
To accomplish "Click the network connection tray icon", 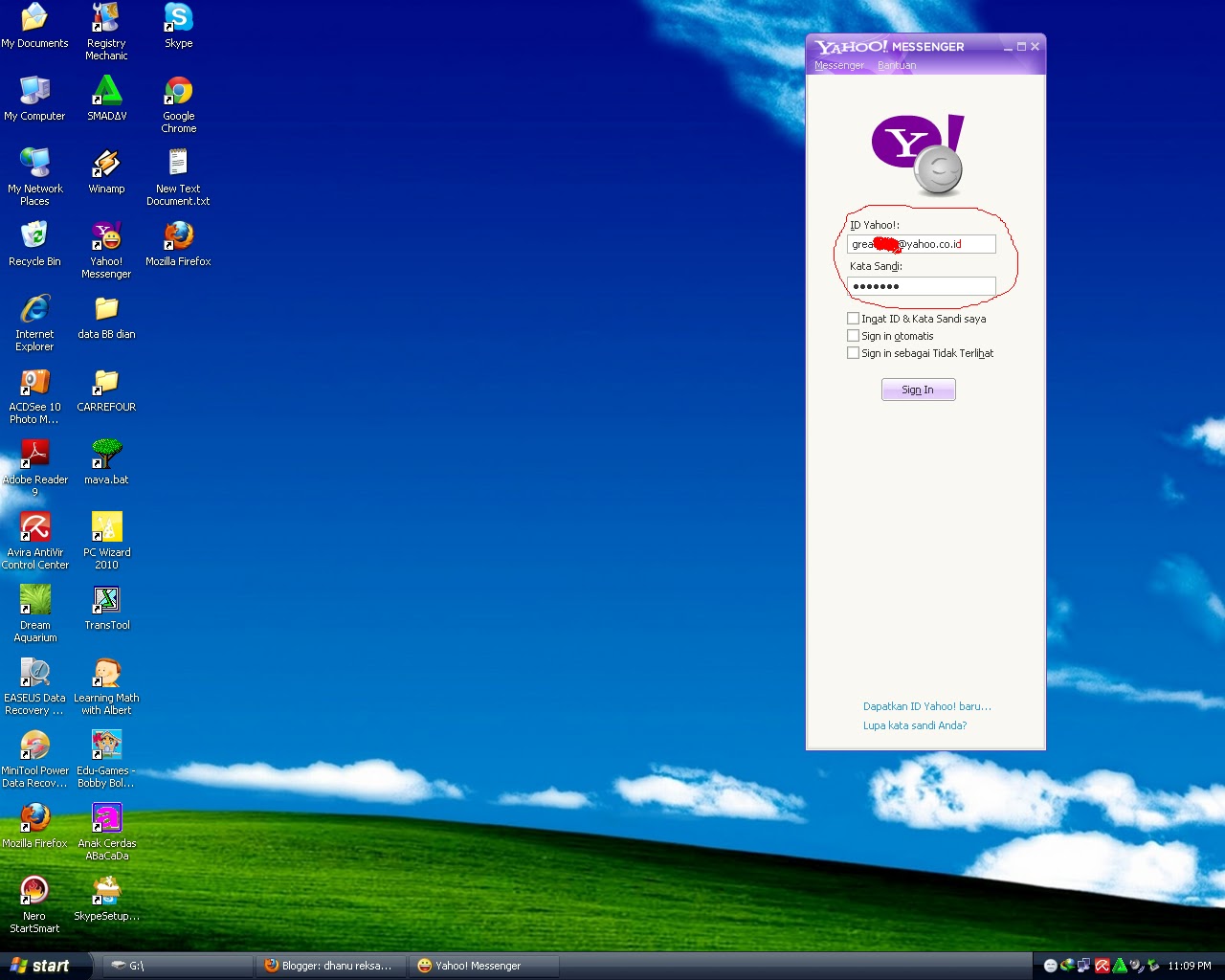I will point(1084,966).
